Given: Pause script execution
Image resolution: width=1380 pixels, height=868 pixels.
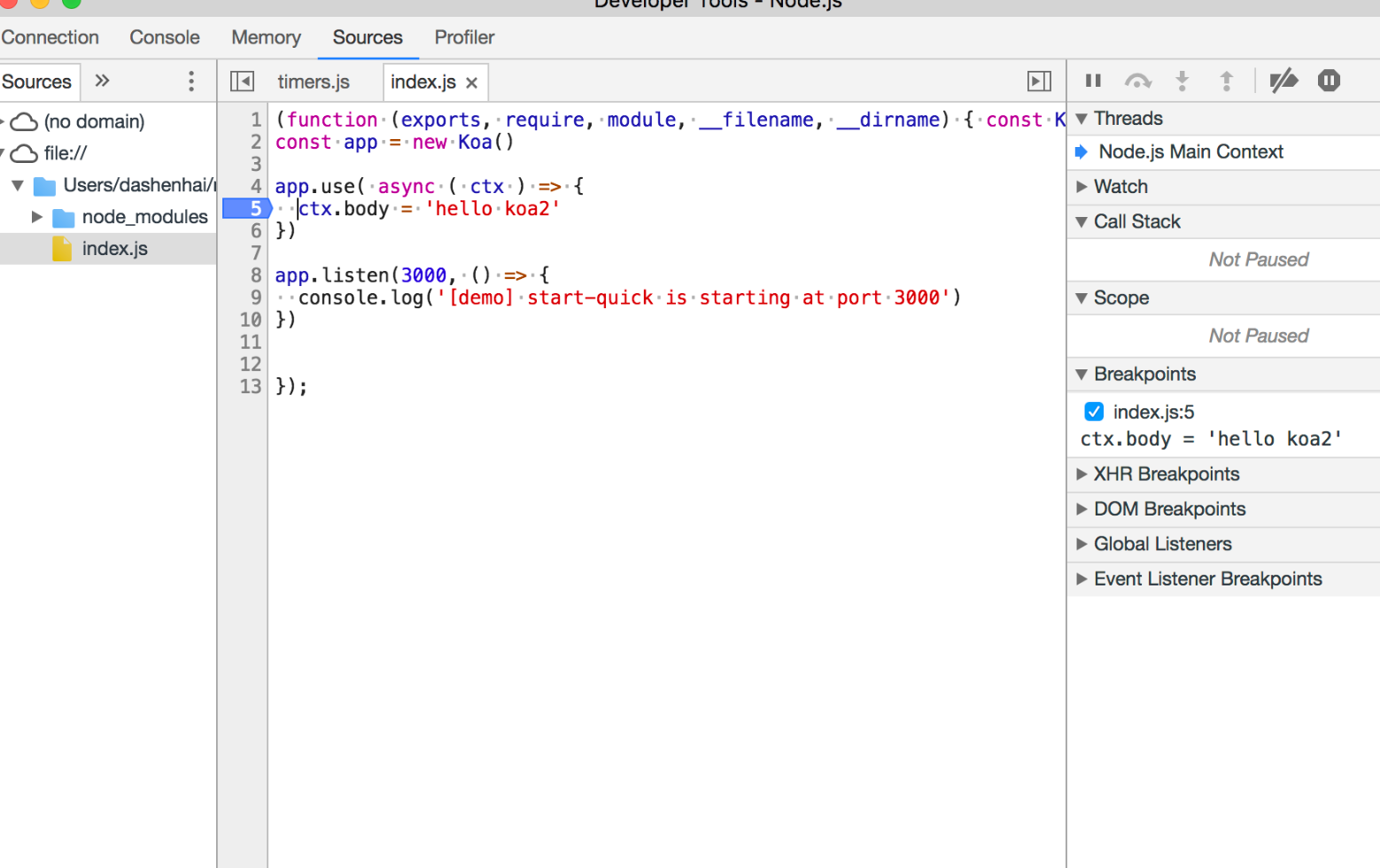Looking at the screenshot, I should pos(1093,81).
